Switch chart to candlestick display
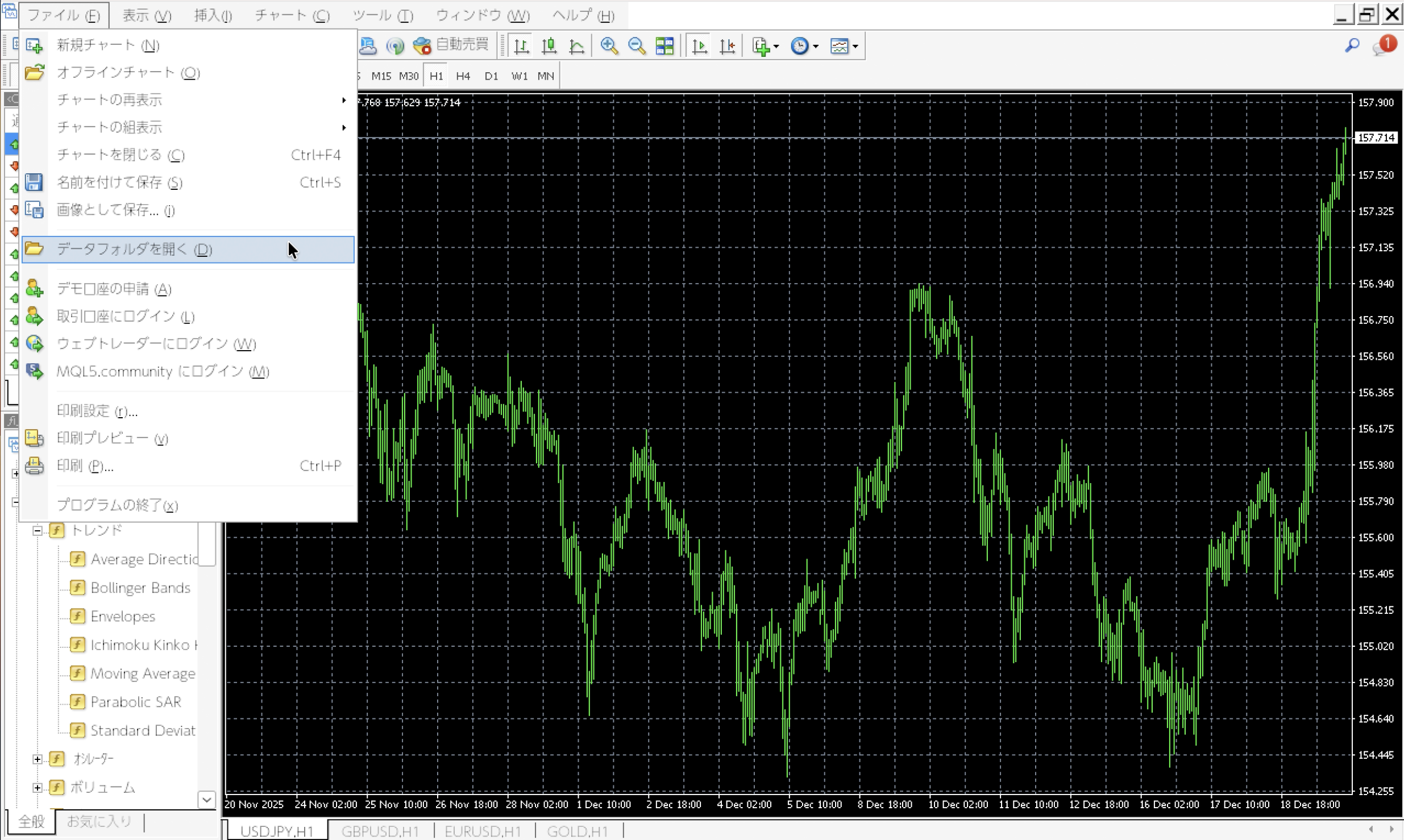This screenshot has height=840, width=1404. [549, 45]
